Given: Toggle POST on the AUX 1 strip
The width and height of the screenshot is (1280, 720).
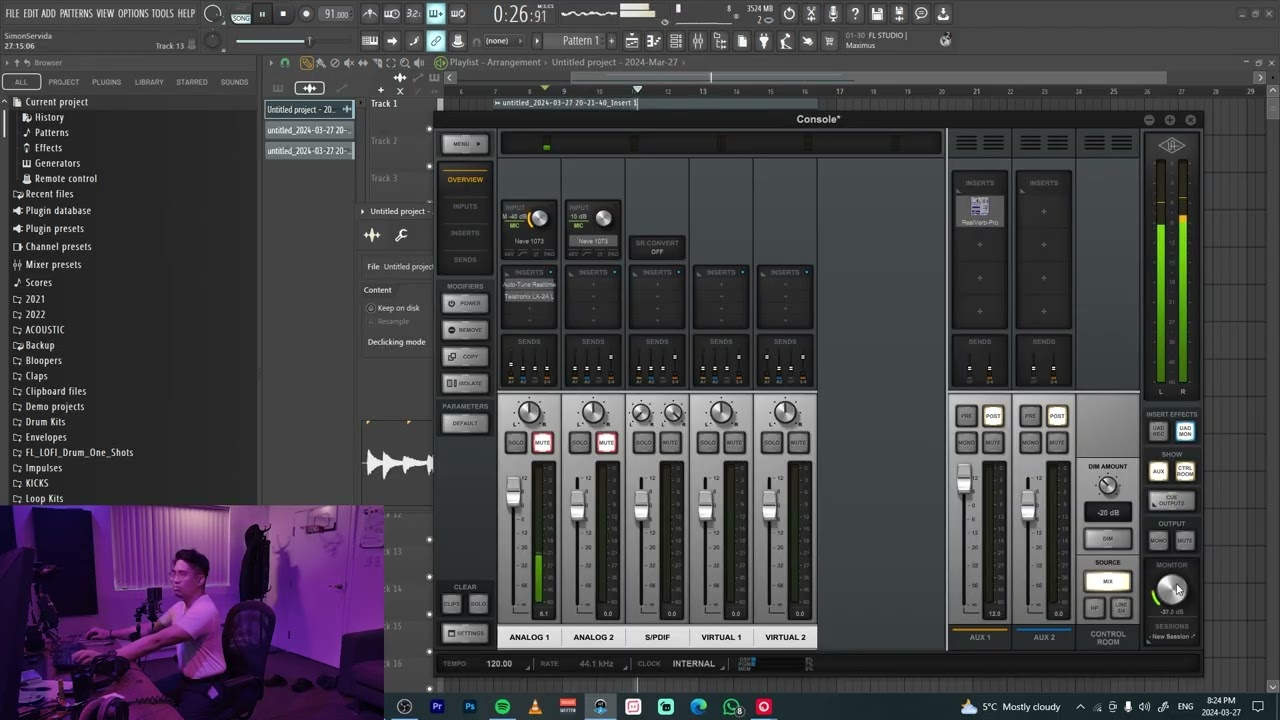Looking at the screenshot, I should pos(993,416).
